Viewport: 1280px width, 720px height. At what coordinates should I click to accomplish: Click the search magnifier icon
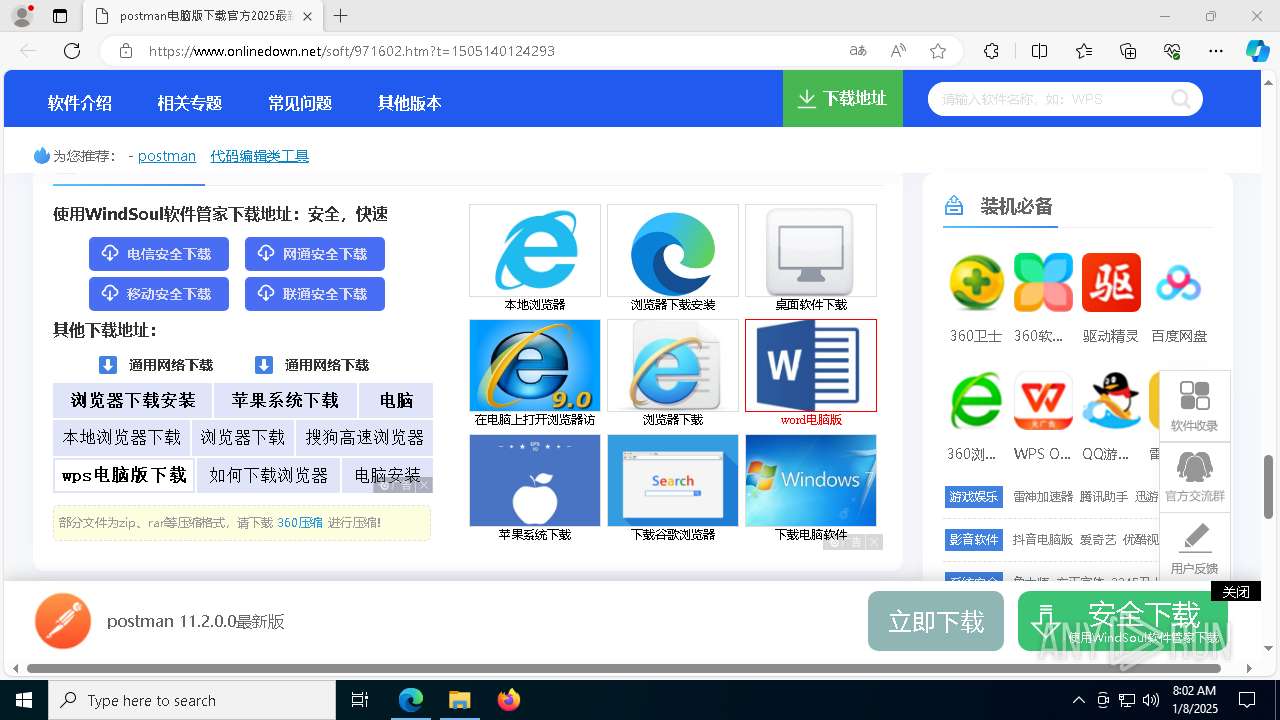(x=1181, y=99)
